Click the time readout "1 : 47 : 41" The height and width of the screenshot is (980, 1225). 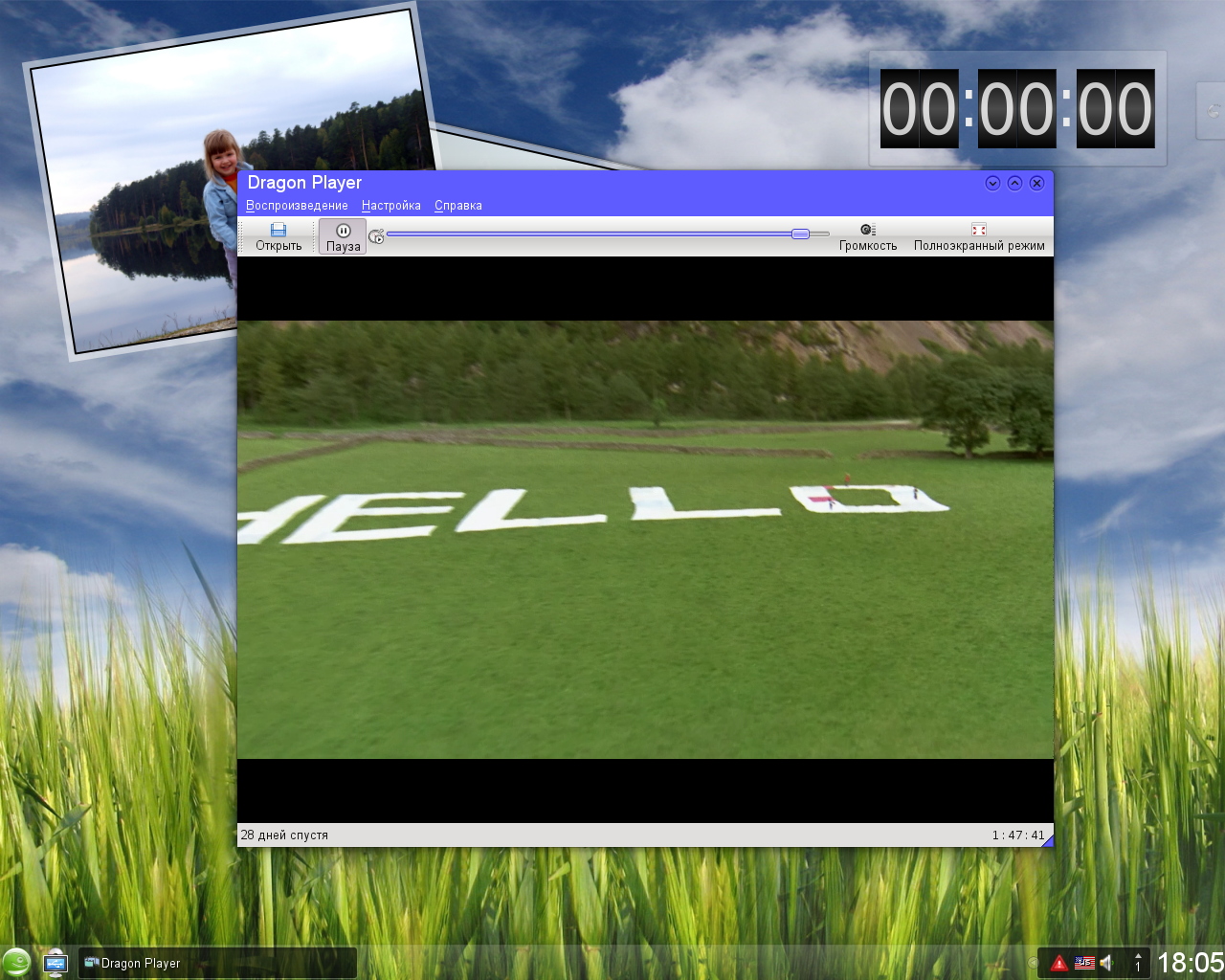[x=1018, y=835]
